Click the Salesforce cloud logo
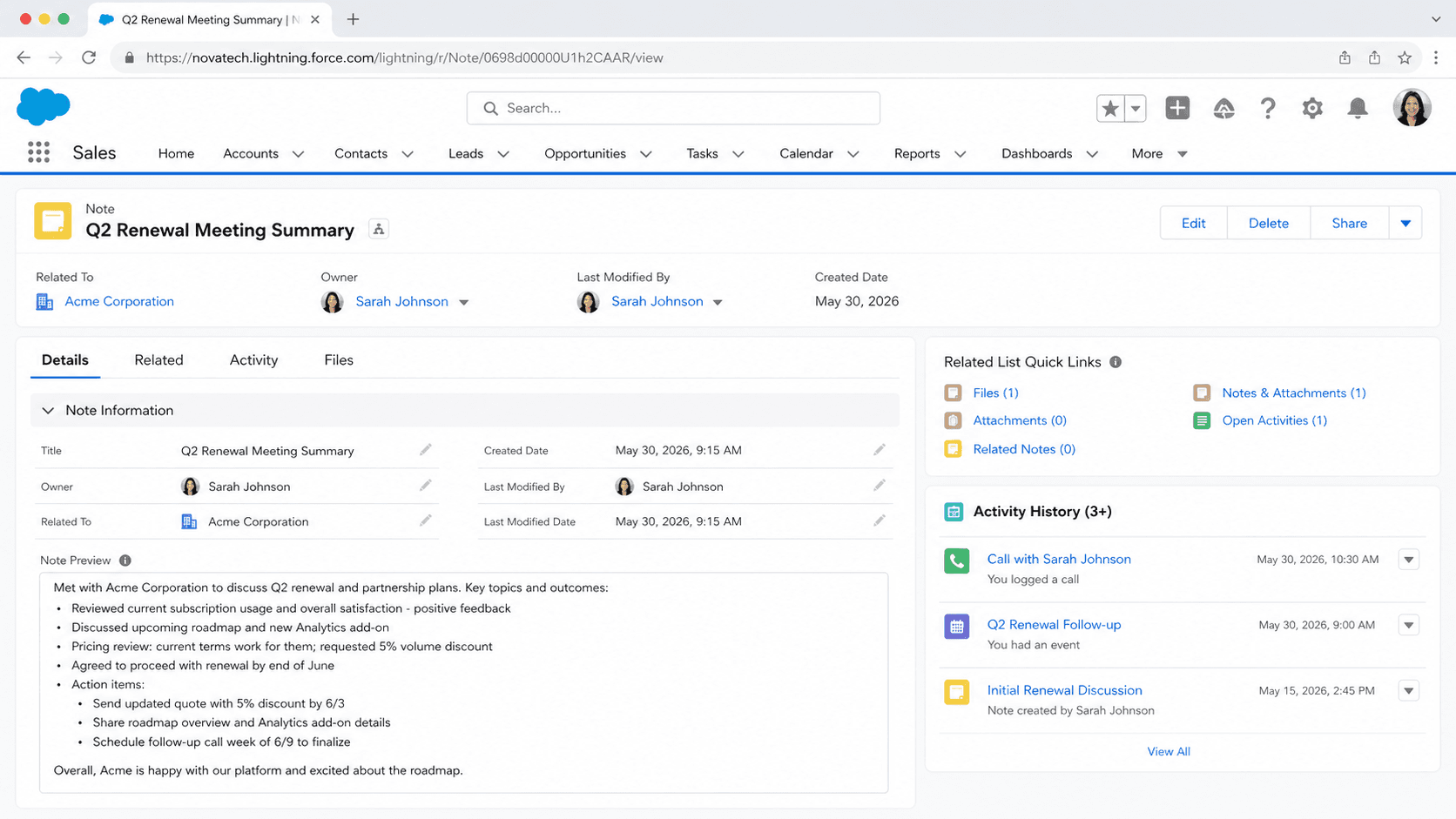Screen dimensions: 1456x819 coord(44,106)
